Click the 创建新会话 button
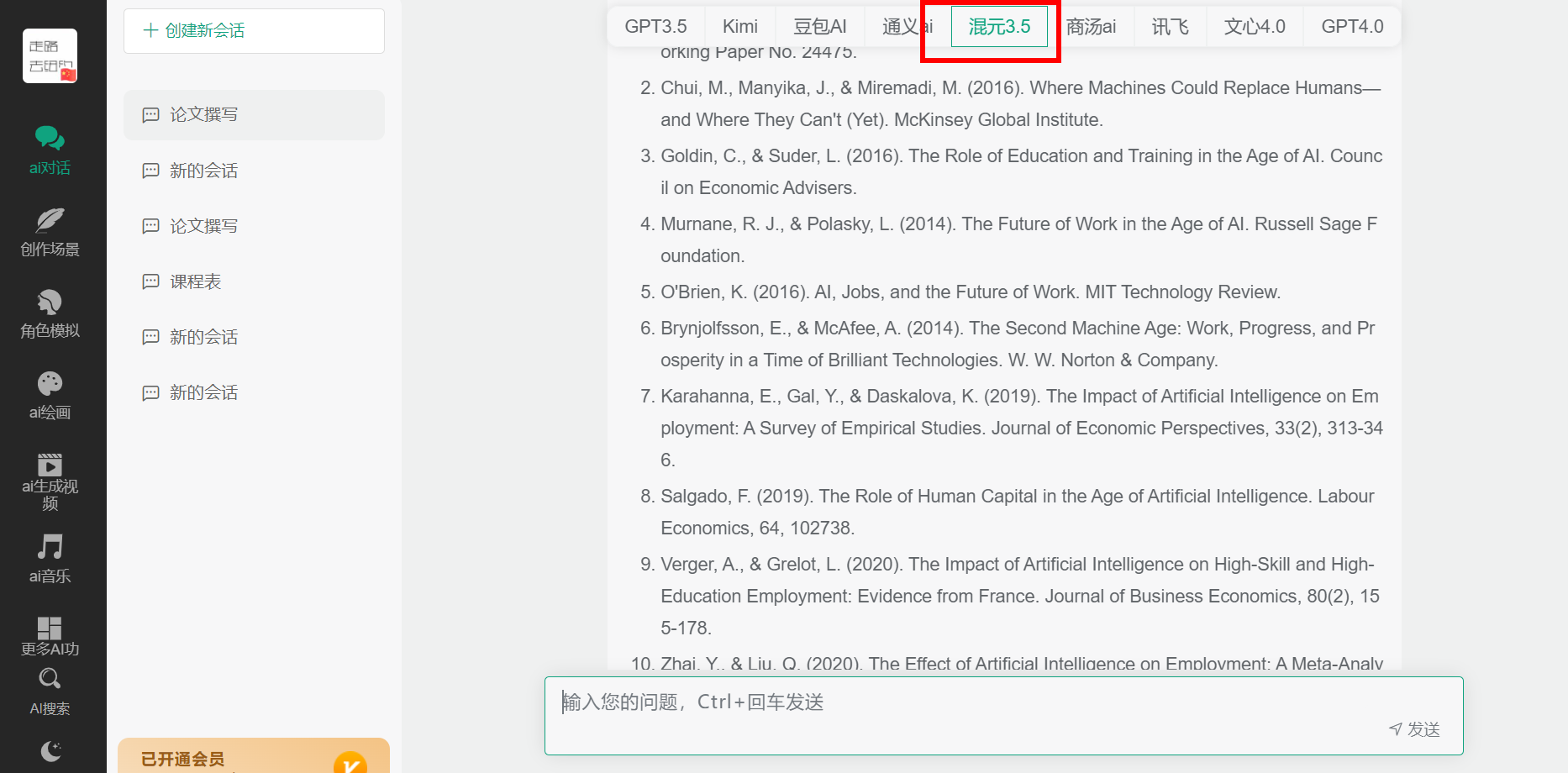 click(254, 31)
